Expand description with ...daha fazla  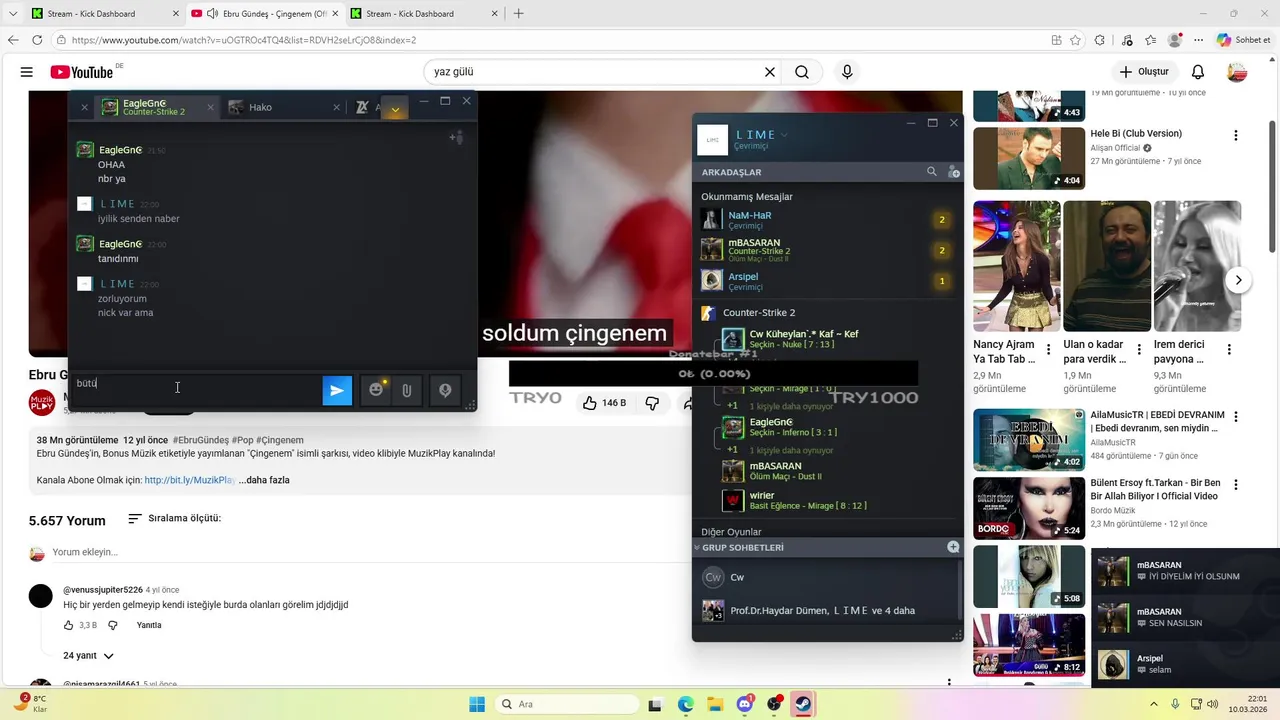pyautogui.click(x=264, y=480)
